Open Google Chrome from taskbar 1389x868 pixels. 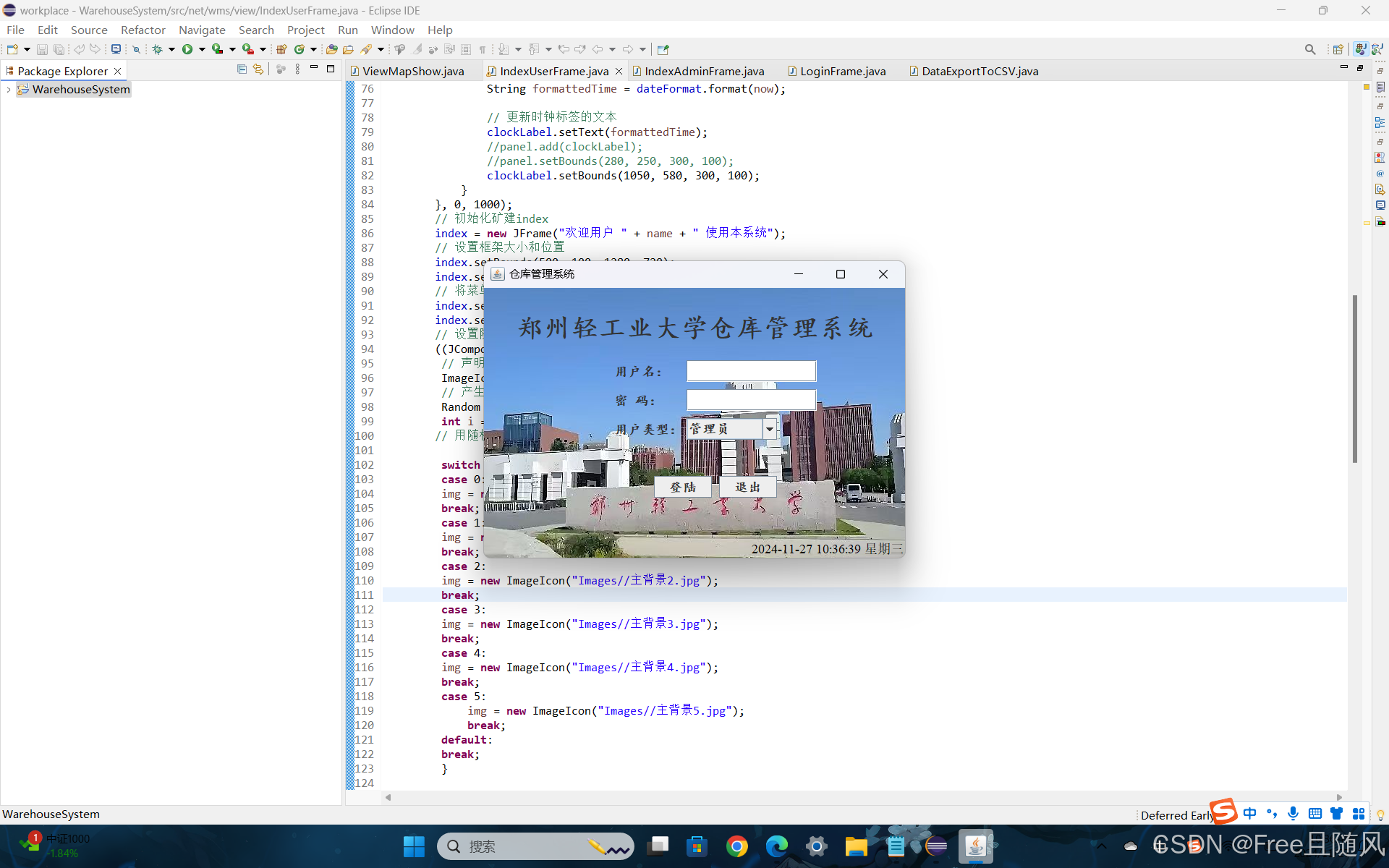(x=736, y=846)
